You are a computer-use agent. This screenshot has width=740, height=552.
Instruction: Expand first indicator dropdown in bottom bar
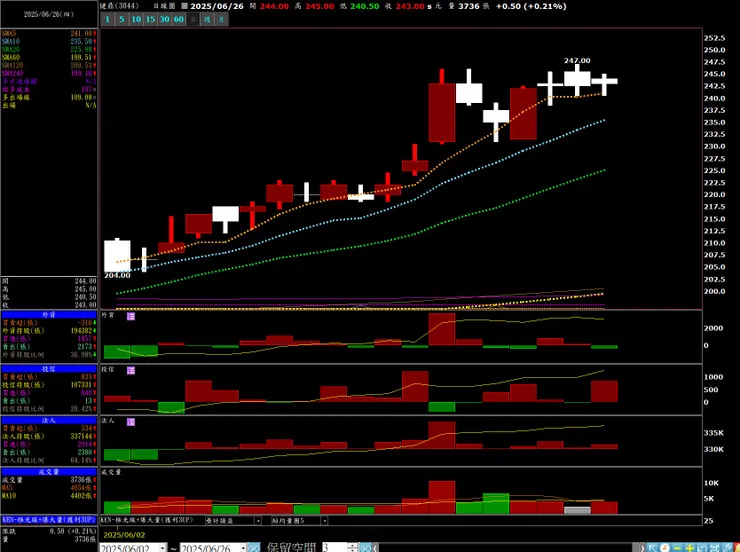click(x=258, y=520)
